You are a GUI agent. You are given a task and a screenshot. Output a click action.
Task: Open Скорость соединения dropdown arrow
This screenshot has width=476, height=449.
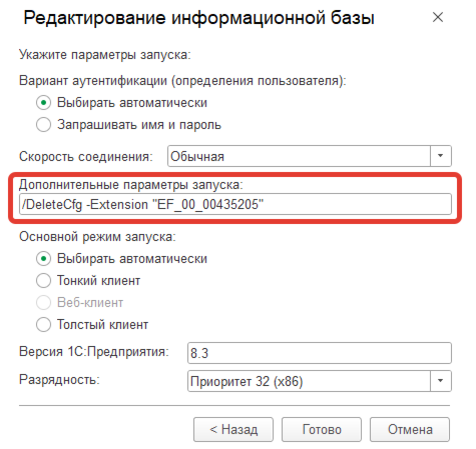pos(440,156)
